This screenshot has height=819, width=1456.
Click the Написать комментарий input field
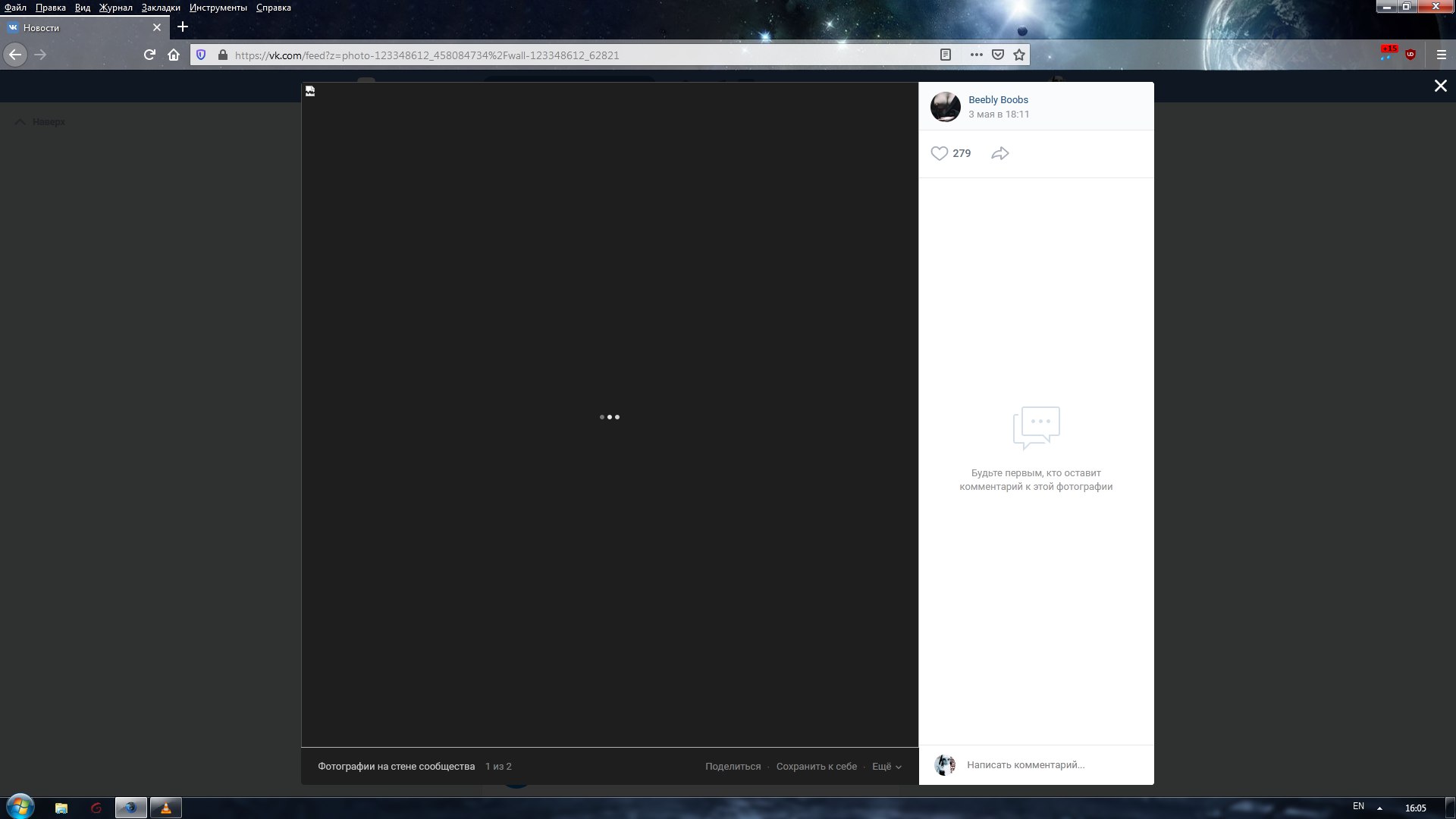[1054, 765]
